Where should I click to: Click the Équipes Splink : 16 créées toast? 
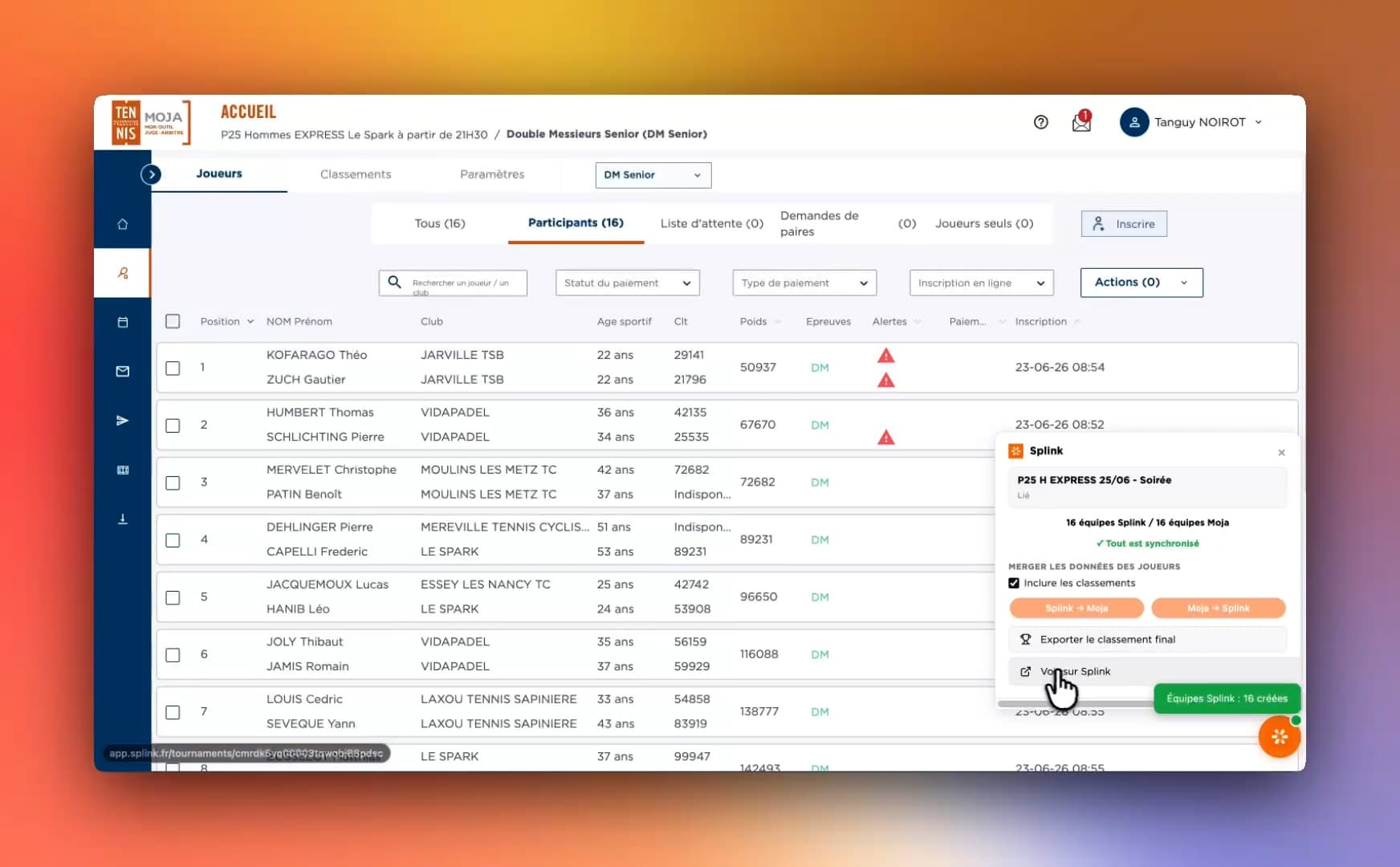(1227, 698)
